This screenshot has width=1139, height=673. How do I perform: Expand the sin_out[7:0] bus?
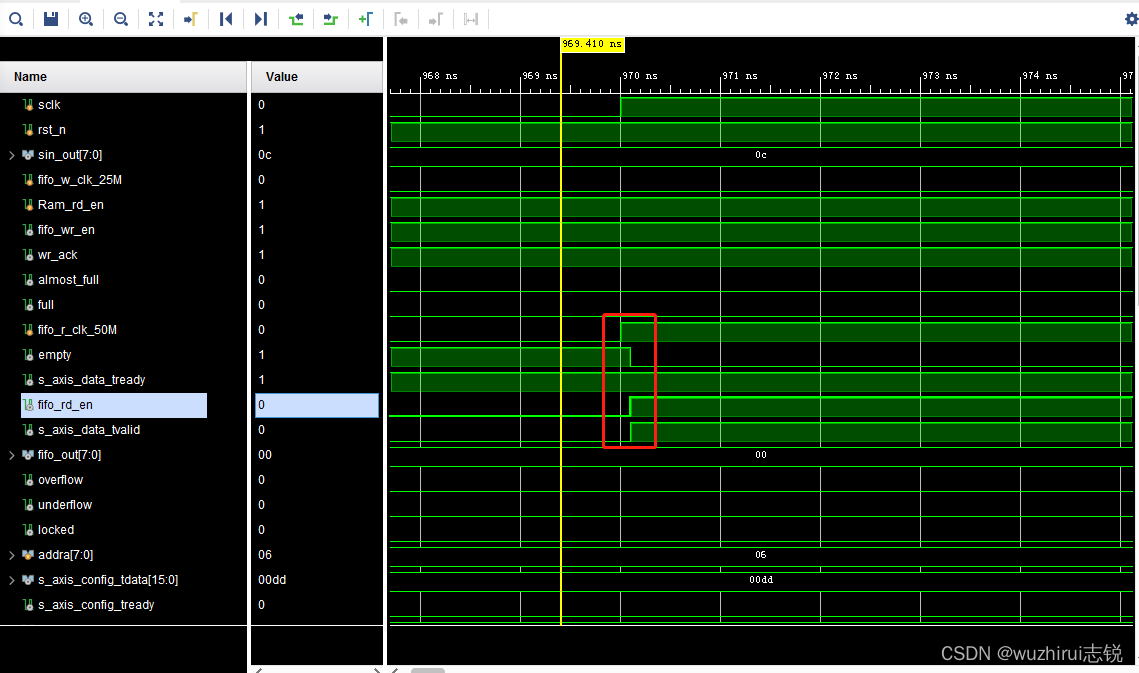12,155
